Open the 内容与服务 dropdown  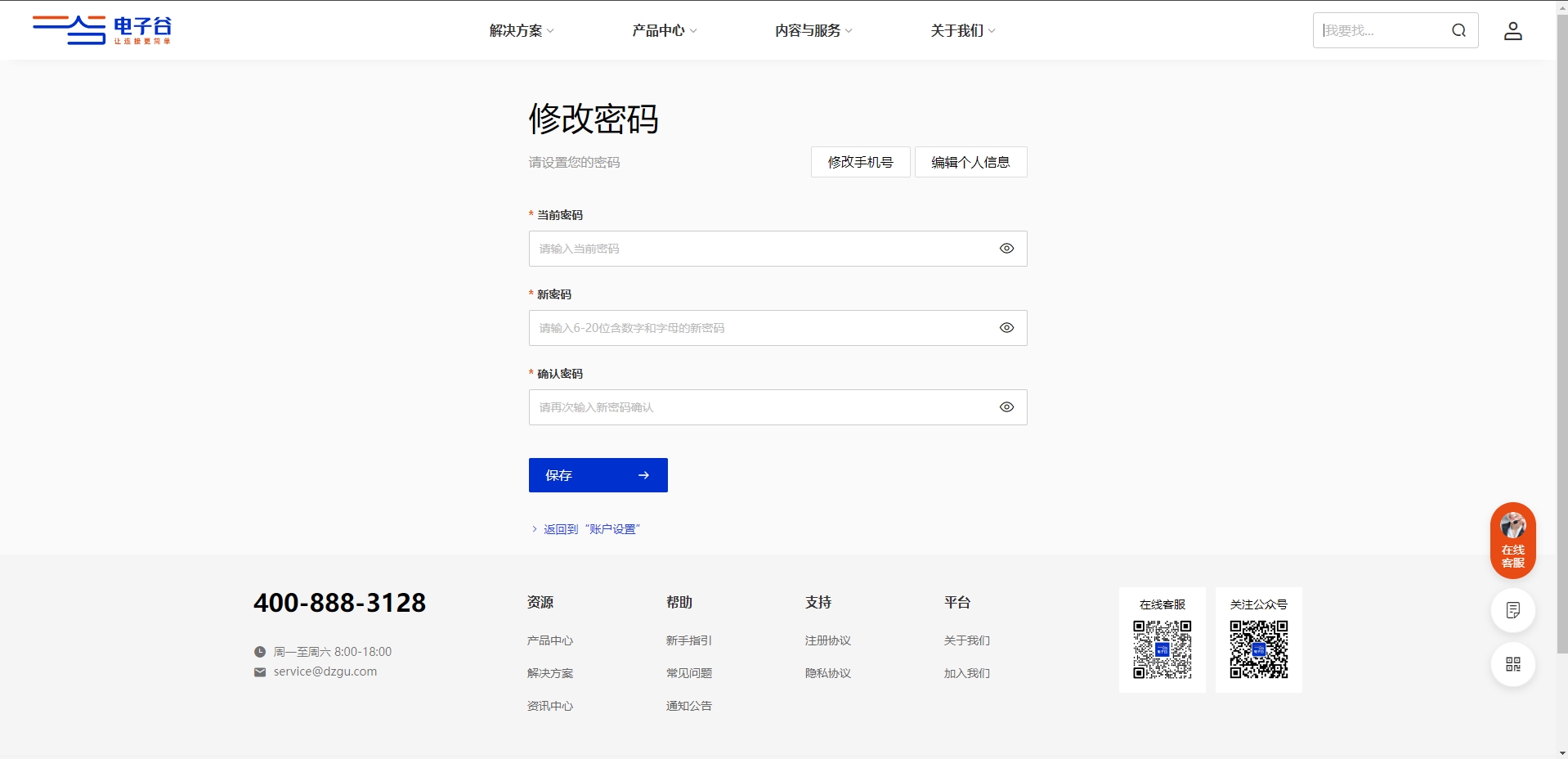point(813,31)
